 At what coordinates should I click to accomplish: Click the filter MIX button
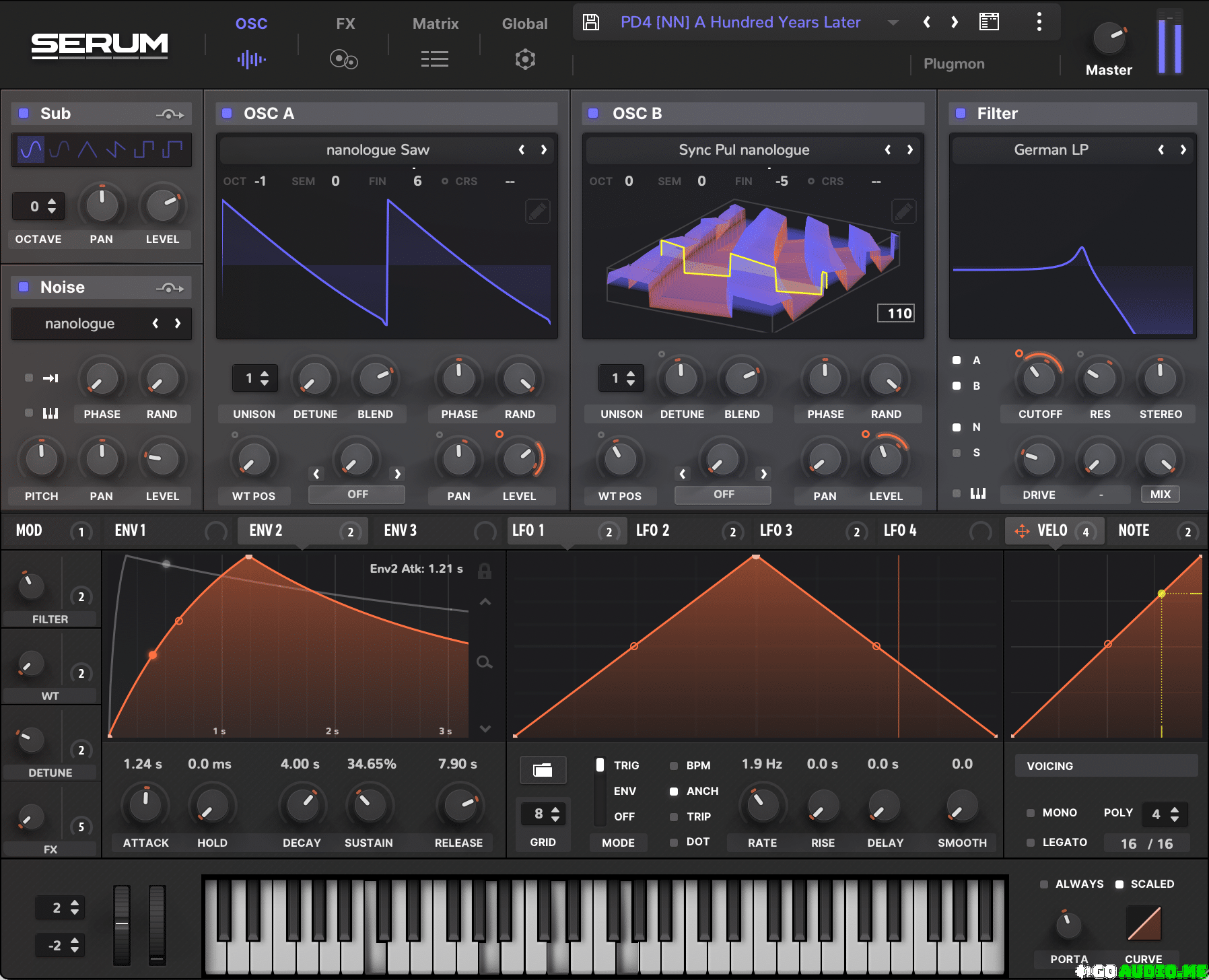pyautogui.click(x=1160, y=495)
